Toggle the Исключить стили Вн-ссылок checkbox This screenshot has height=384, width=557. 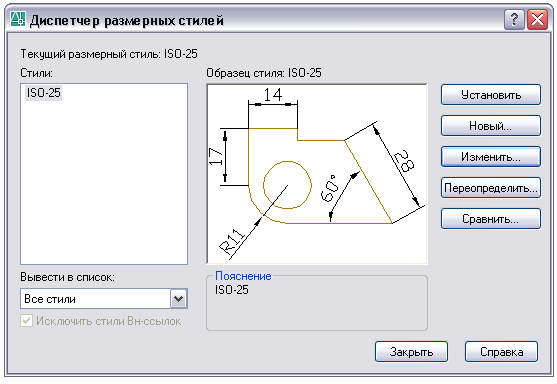(x=27, y=321)
